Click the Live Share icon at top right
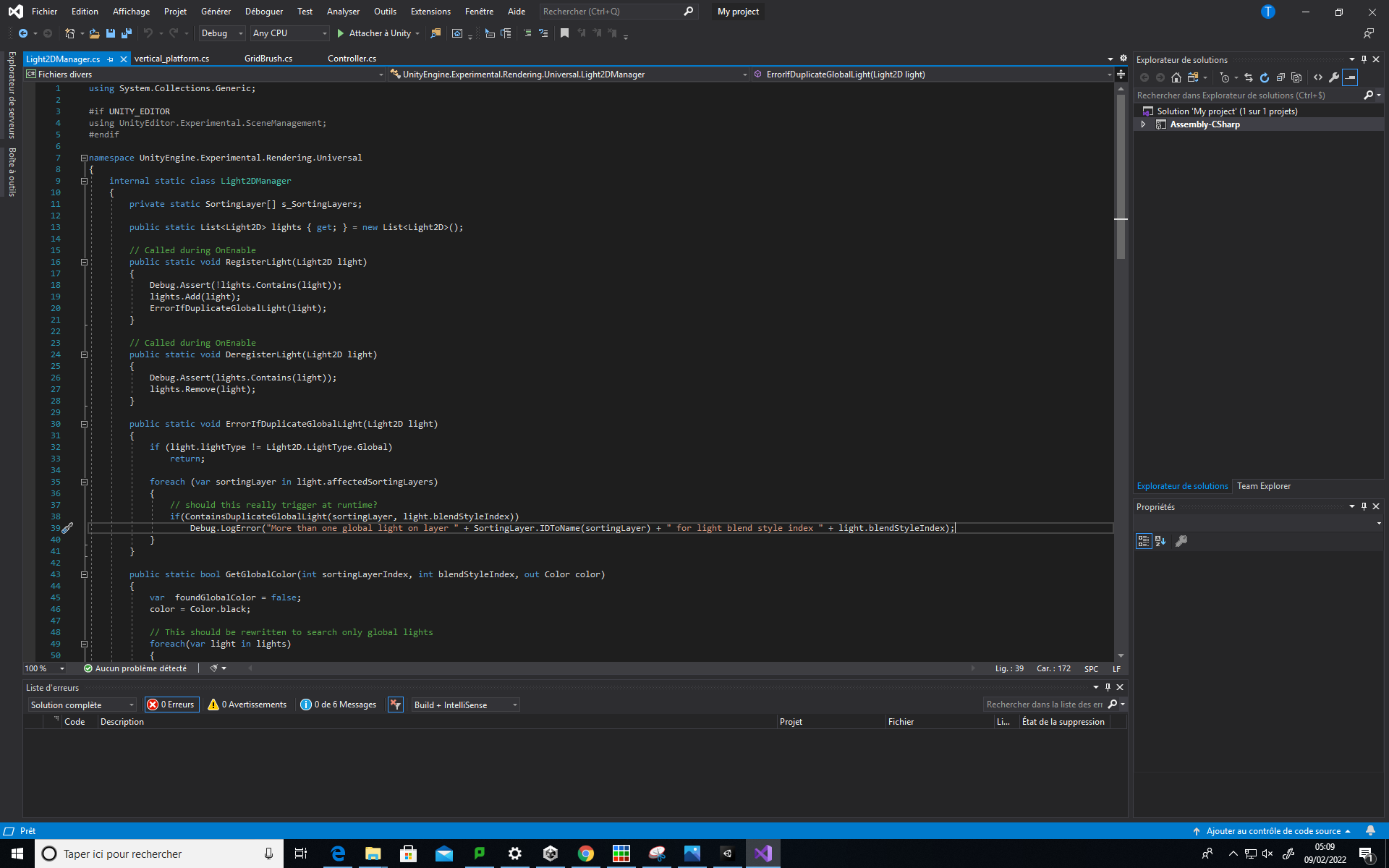This screenshot has width=1389, height=868. tap(1369, 33)
